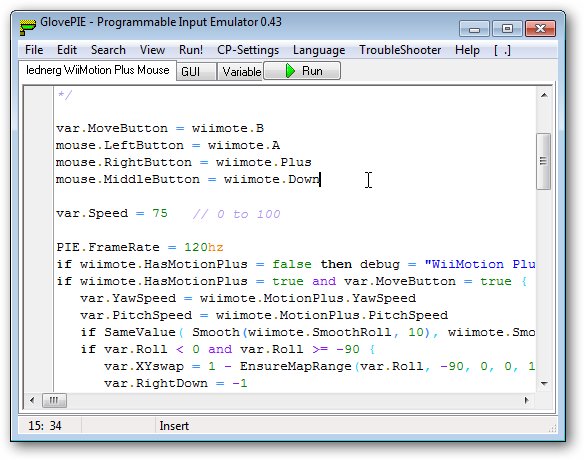Image resolution: width=584 pixels, height=460 pixels.
Task: Open the File menu
Action: pyautogui.click(x=34, y=50)
